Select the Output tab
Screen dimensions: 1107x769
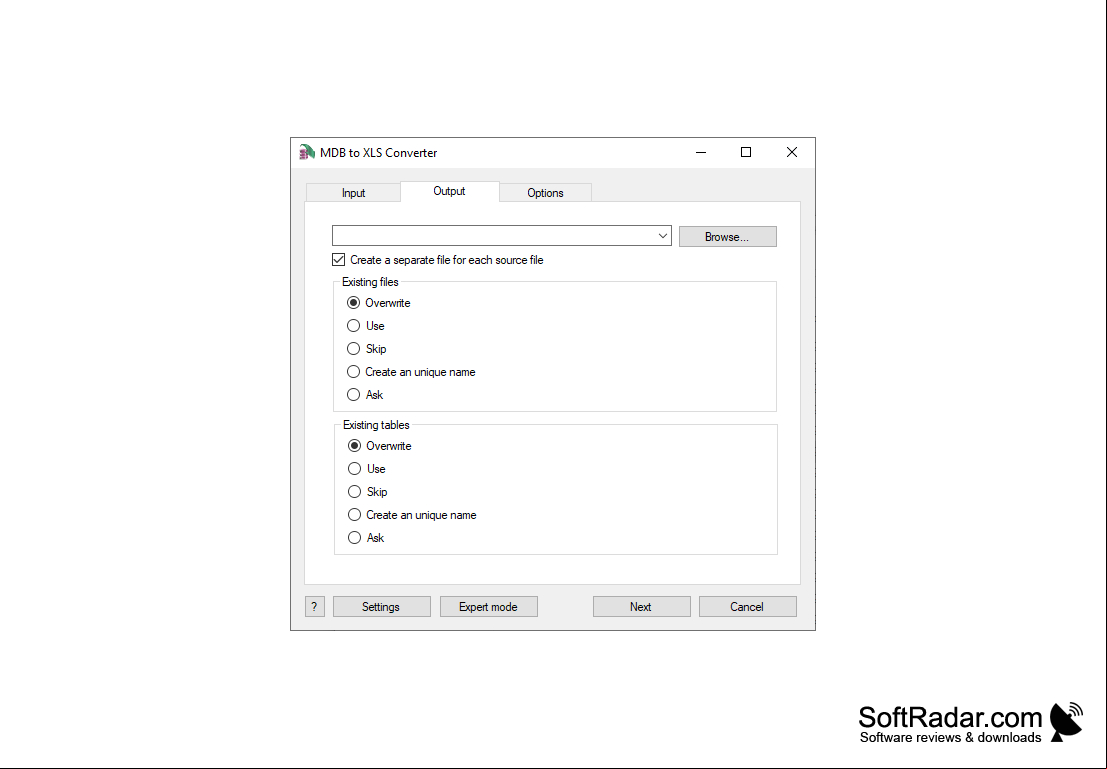[x=449, y=191]
